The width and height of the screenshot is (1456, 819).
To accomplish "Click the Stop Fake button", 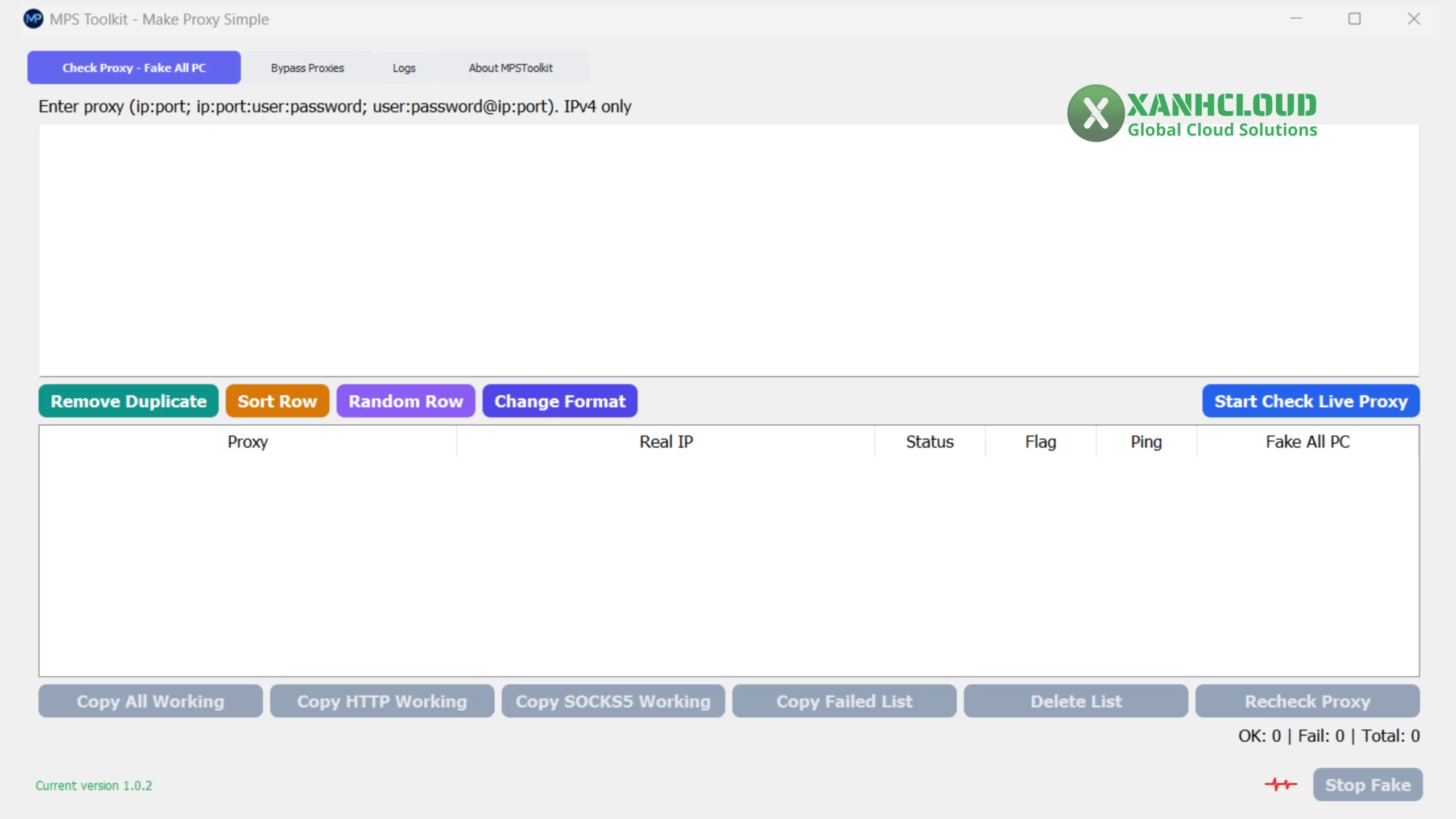I will click(x=1367, y=785).
